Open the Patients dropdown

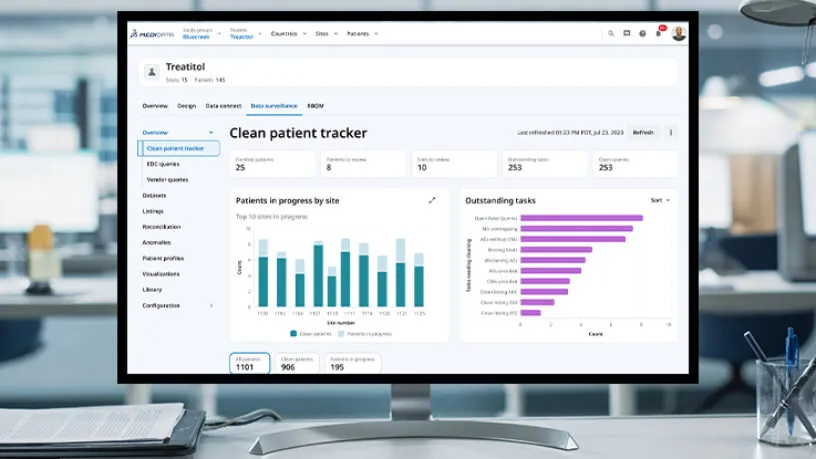pos(362,34)
